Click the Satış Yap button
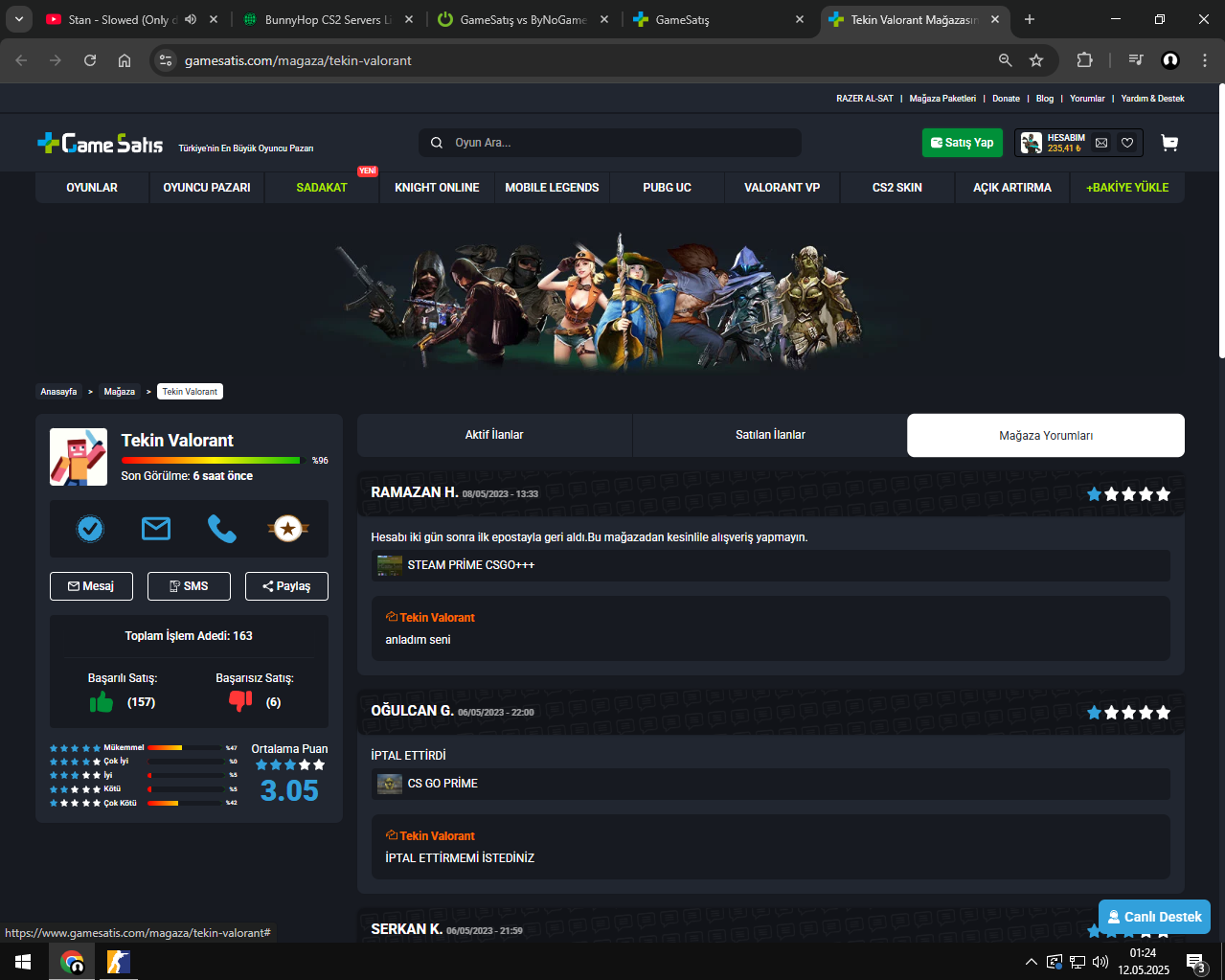 coord(963,143)
